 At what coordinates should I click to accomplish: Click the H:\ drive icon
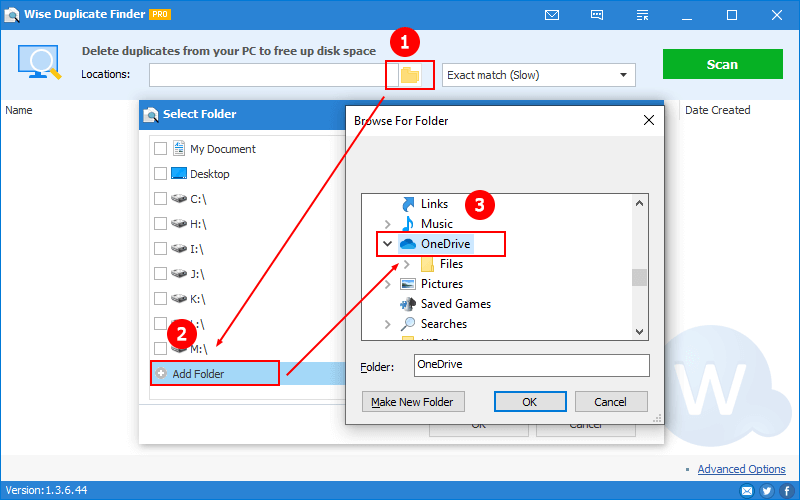(179, 223)
